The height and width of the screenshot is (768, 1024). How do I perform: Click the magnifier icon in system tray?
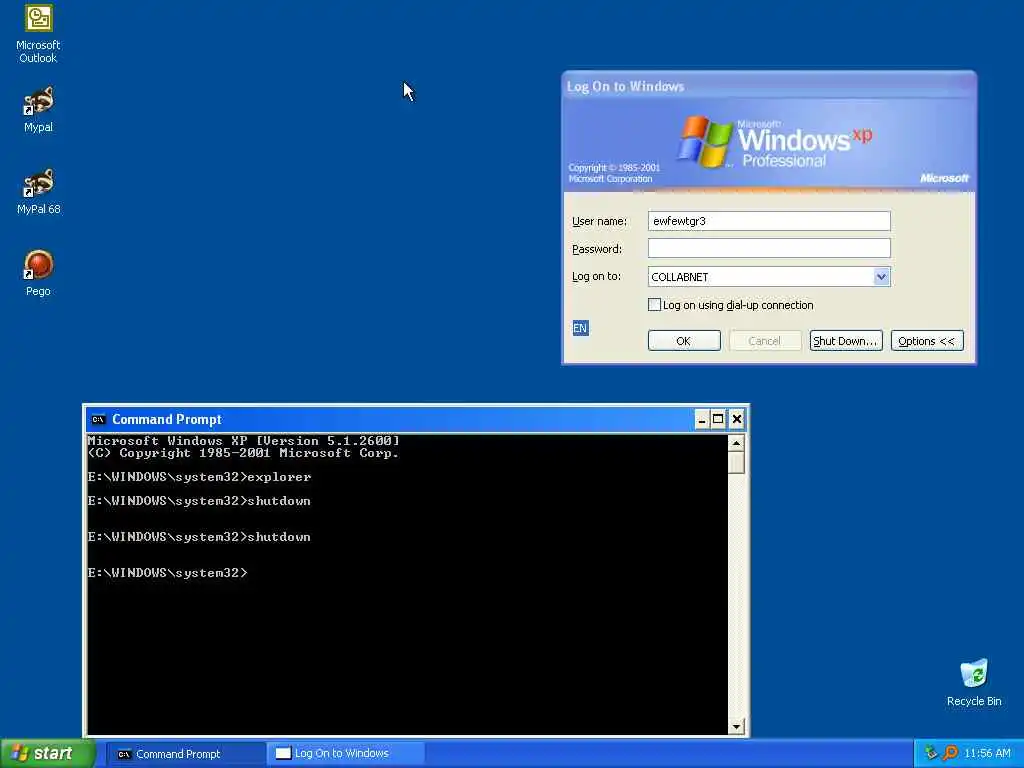[x=950, y=753]
